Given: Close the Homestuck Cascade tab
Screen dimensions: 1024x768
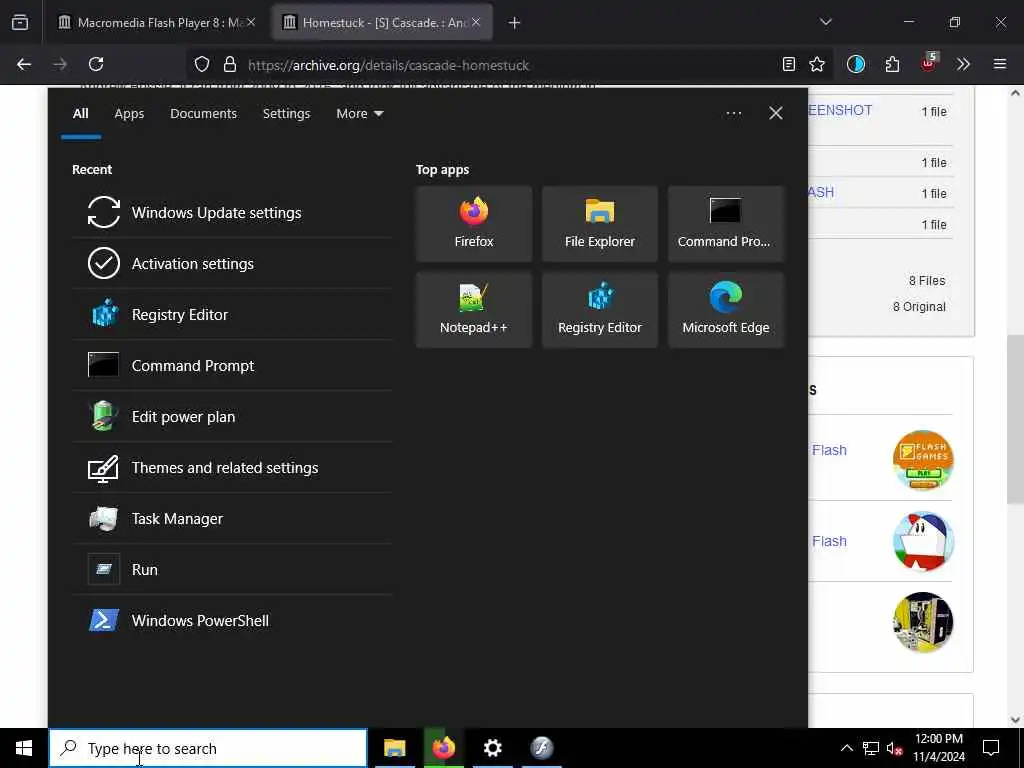Looking at the screenshot, I should pyautogui.click(x=476, y=22).
